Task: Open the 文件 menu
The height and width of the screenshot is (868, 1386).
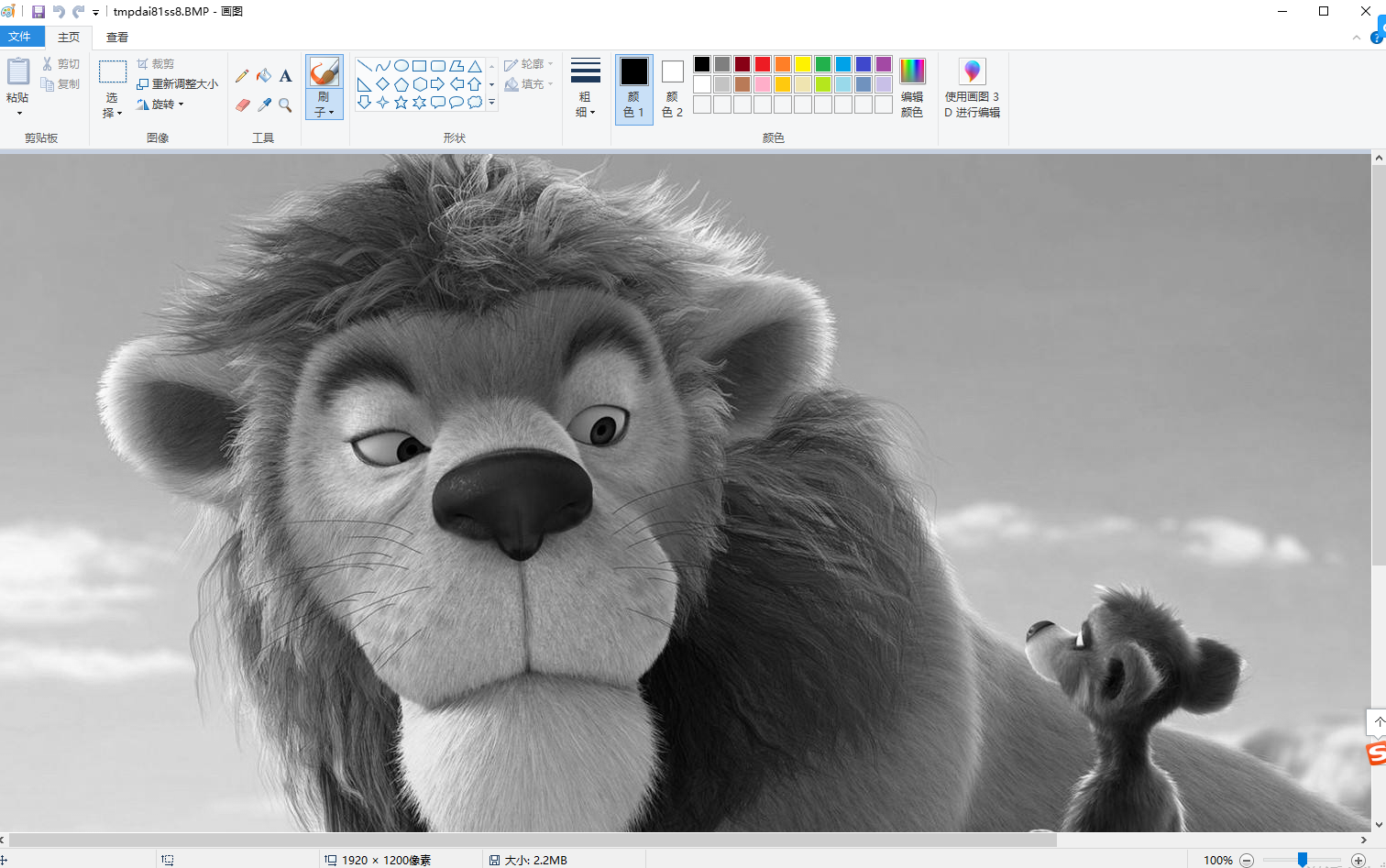Action: 20,37
